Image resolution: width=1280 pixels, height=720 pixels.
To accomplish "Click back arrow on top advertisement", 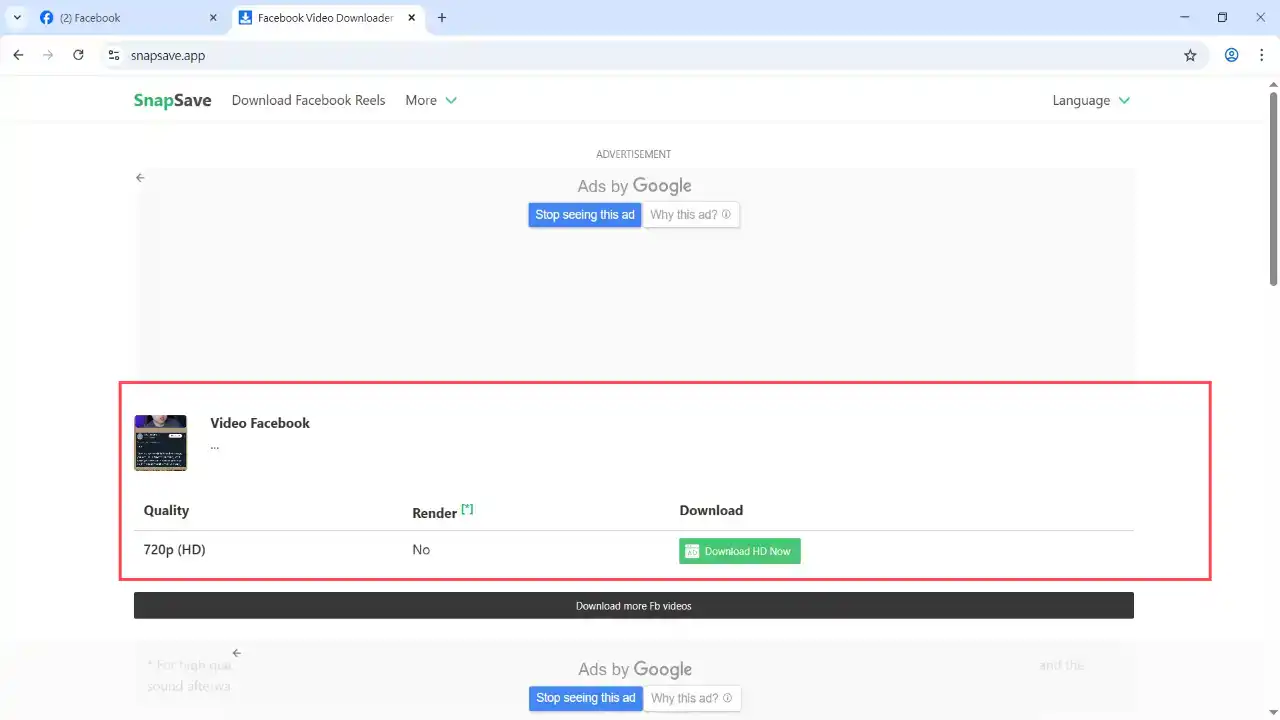I will pos(140,178).
